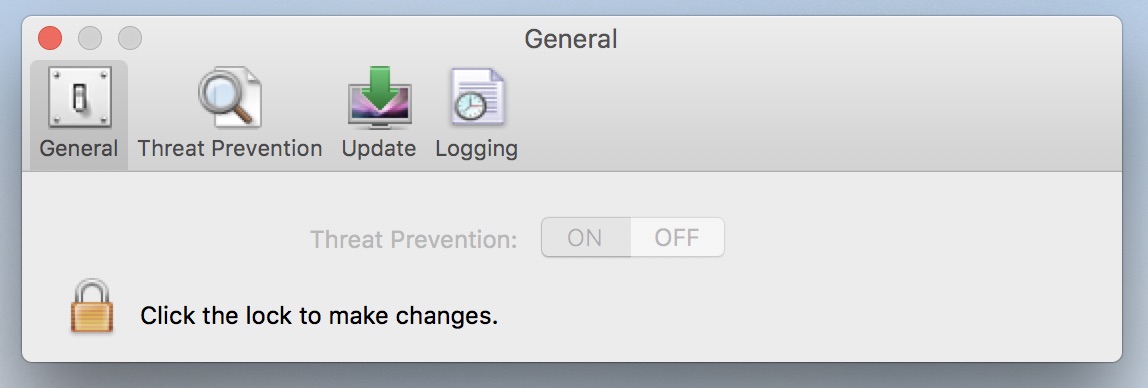Viewport: 1148px width, 388px height.
Task: Click the Update tab label text
Action: coord(379,149)
